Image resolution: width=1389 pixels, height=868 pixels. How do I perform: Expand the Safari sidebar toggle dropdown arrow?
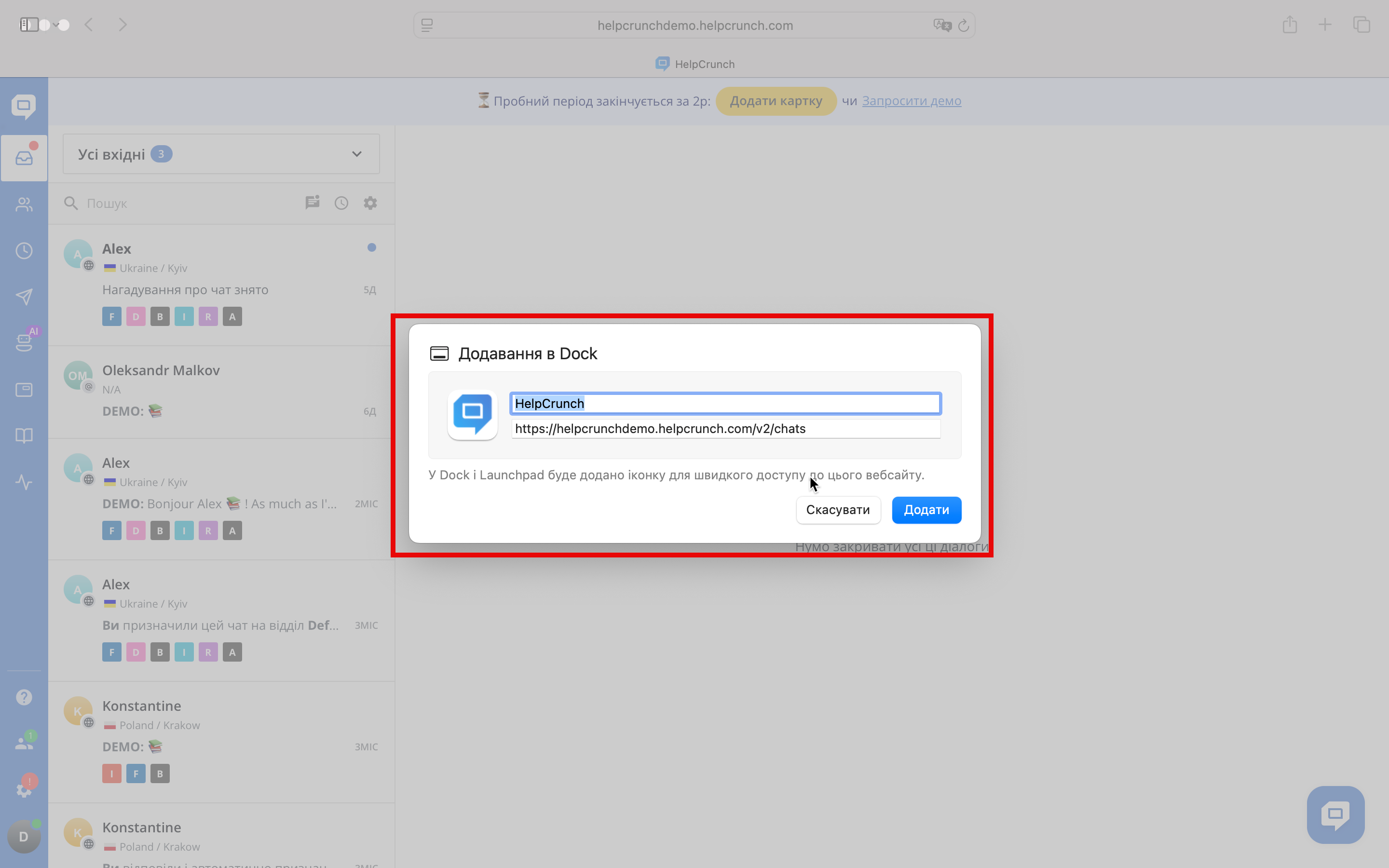point(55,25)
